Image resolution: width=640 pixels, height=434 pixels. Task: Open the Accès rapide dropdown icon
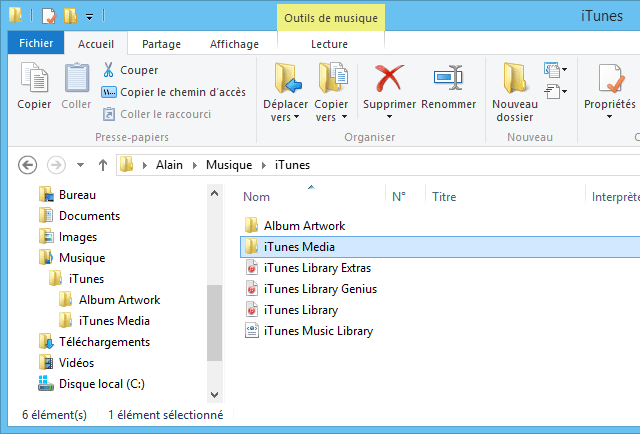point(556,91)
